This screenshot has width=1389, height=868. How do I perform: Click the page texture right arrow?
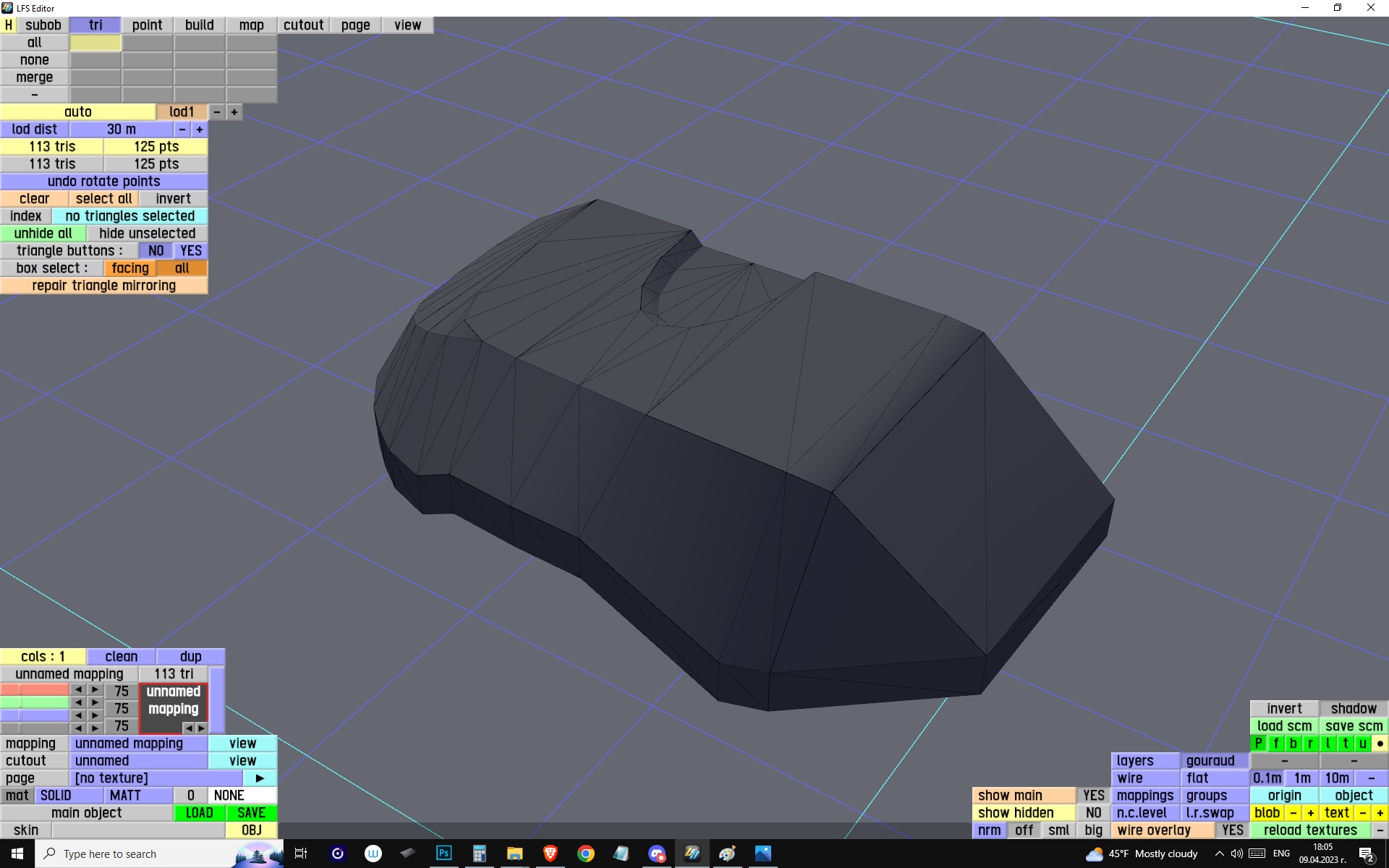tap(260, 778)
